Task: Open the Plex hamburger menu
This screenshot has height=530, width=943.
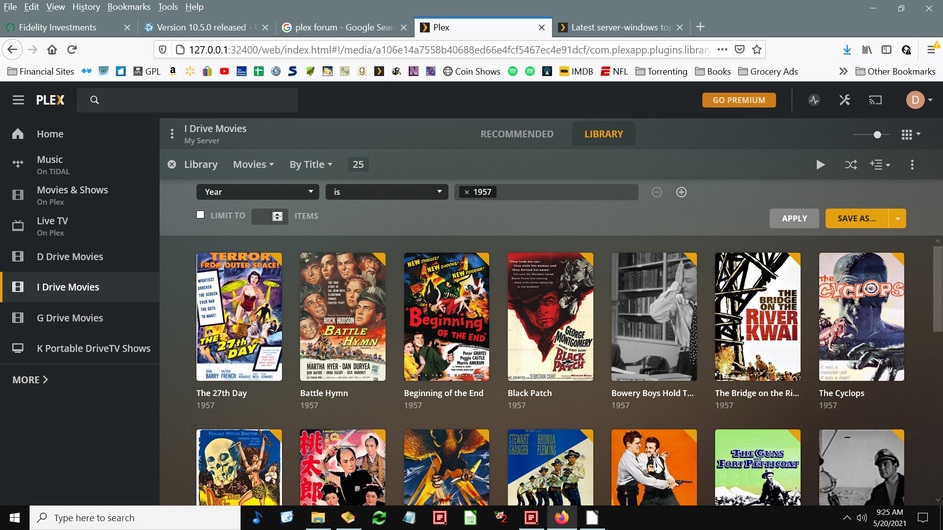Action: coord(18,100)
